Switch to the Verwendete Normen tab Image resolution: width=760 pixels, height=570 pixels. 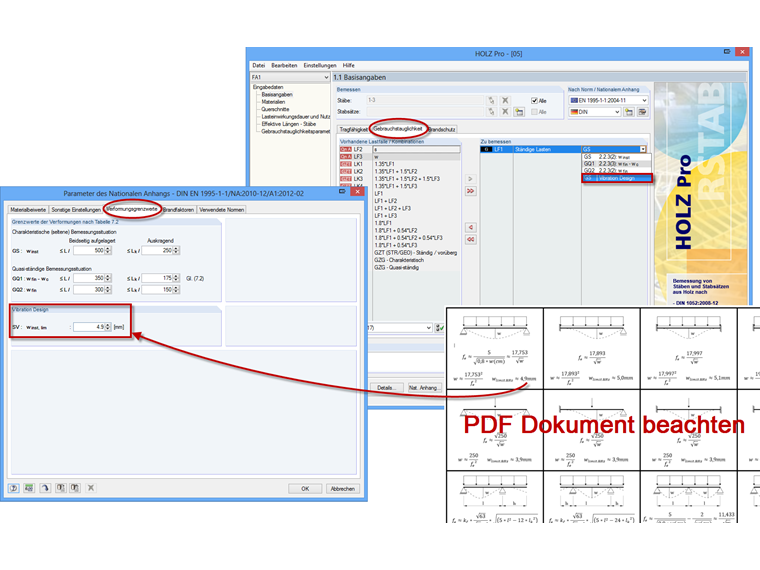pos(222,210)
